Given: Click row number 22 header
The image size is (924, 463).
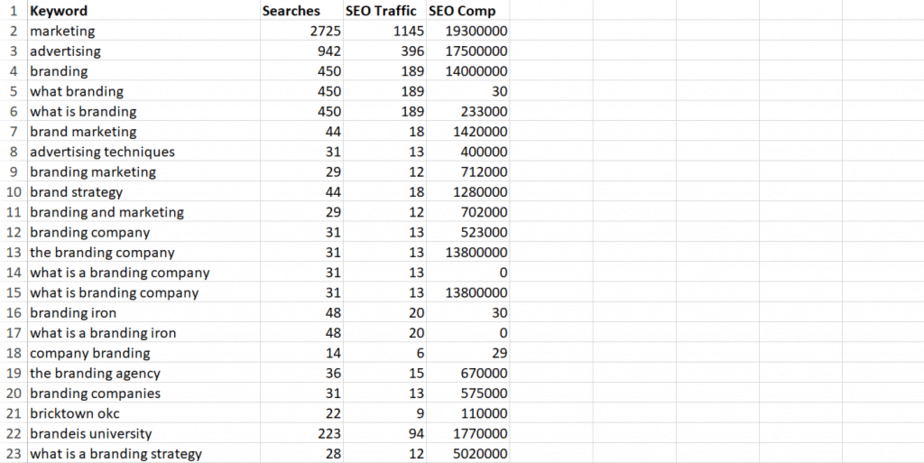Looking at the screenshot, I should pos(13,433).
